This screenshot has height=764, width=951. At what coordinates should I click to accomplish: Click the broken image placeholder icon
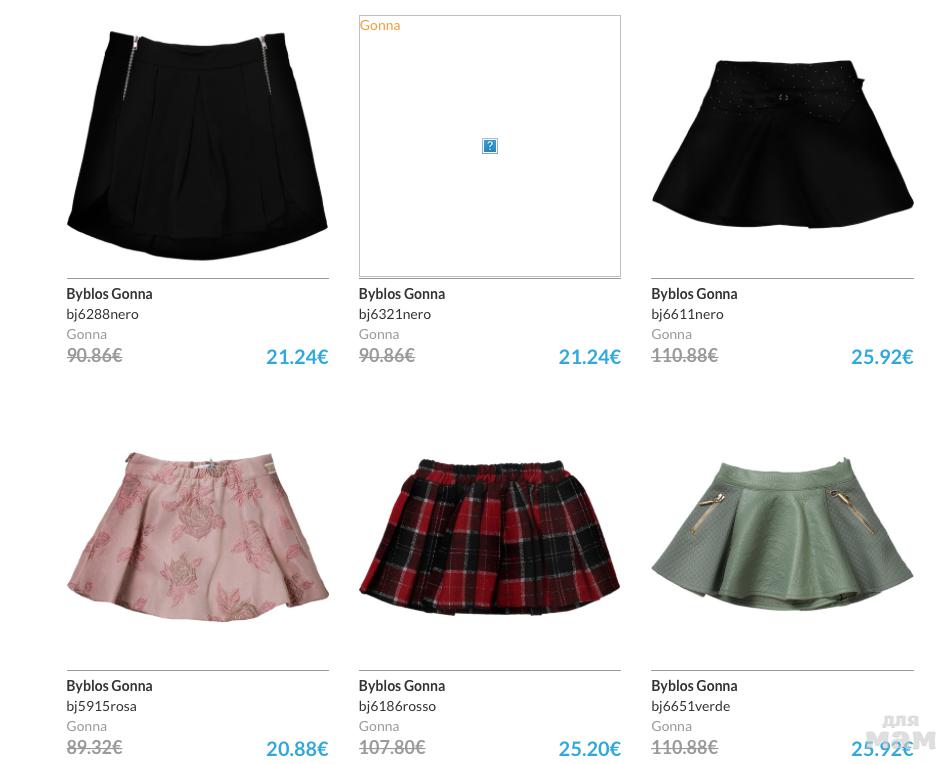(489, 146)
